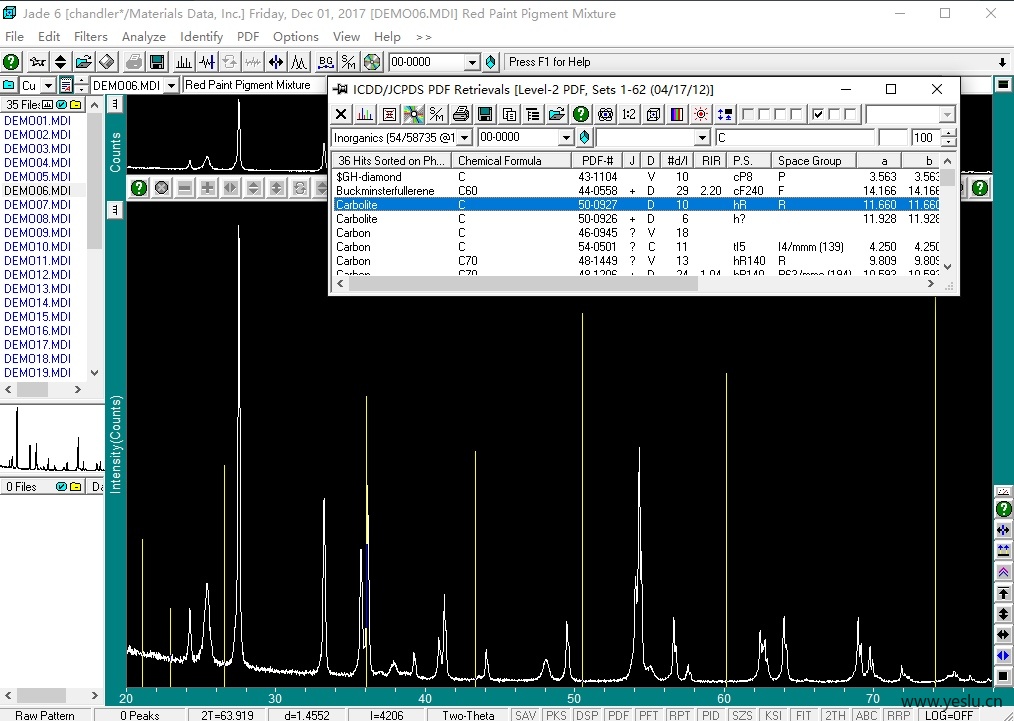Open the Filters menu

pos(90,37)
